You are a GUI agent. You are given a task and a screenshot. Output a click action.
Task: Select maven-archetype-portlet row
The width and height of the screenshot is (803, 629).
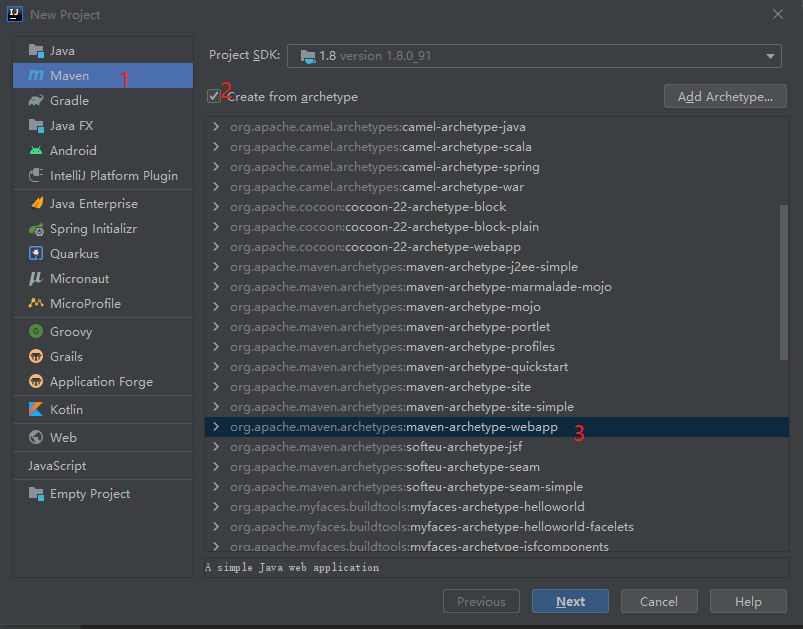[496, 326]
